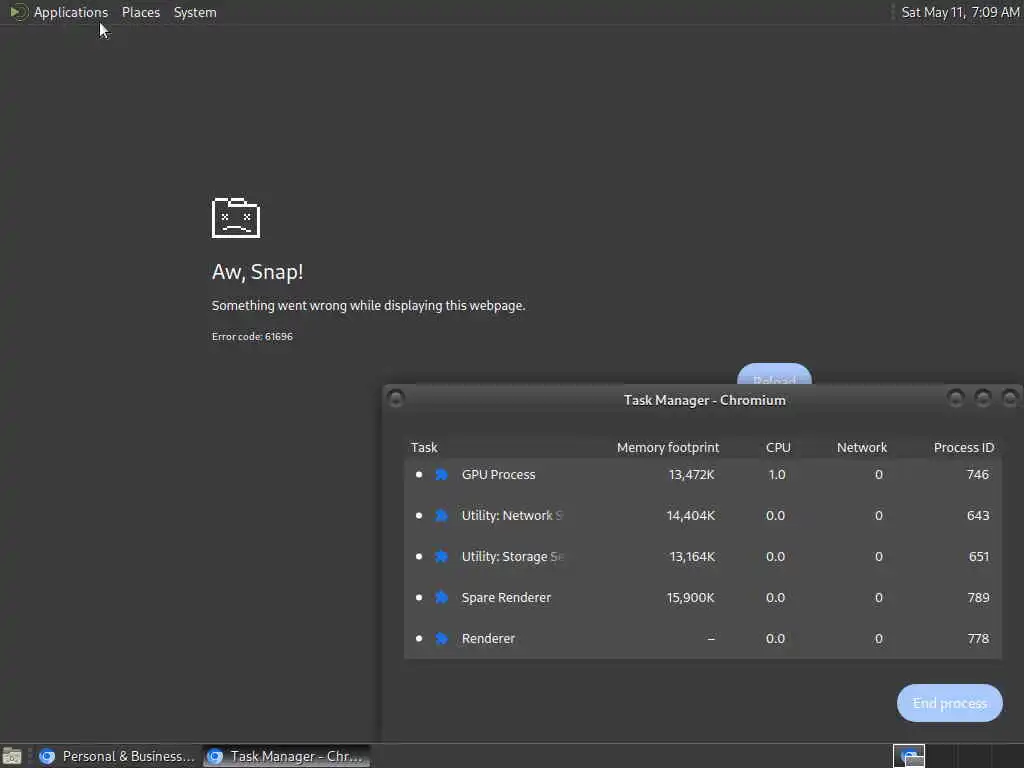Click the Reload button on crashed page

click(x=775, y=375)
